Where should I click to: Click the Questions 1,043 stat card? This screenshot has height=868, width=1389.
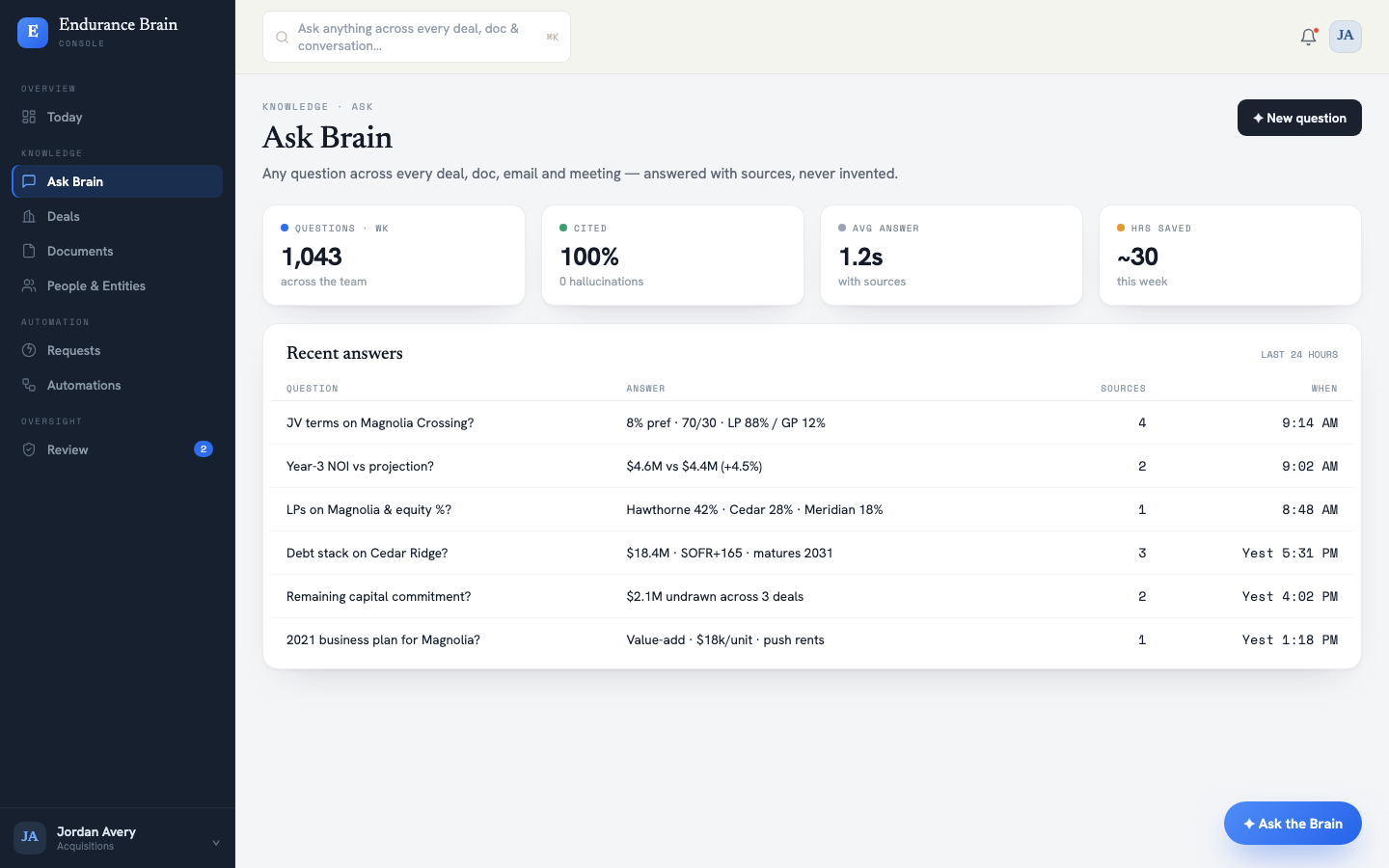click(394, 256)
